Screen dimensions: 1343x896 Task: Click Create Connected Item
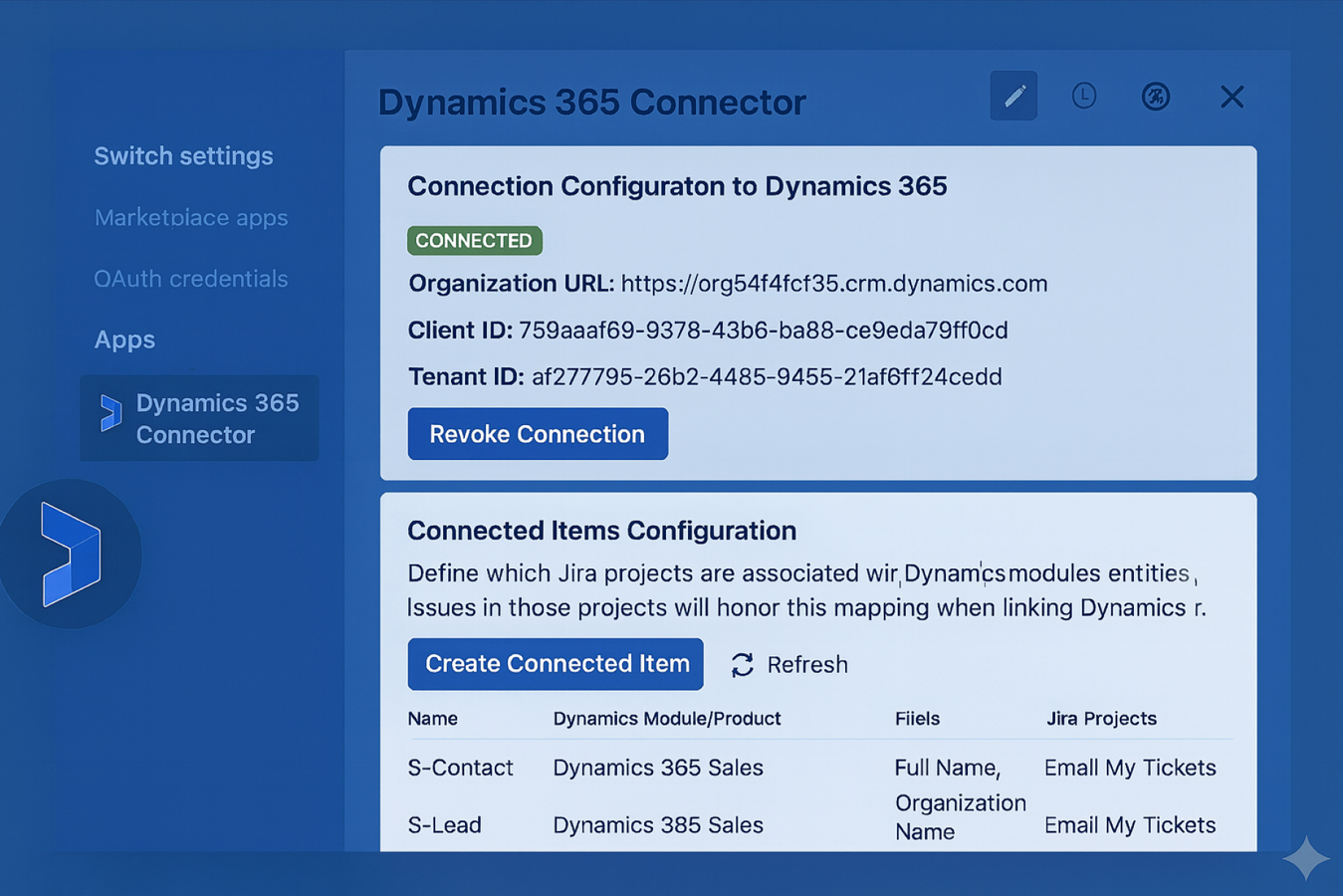tap(555, 664)
